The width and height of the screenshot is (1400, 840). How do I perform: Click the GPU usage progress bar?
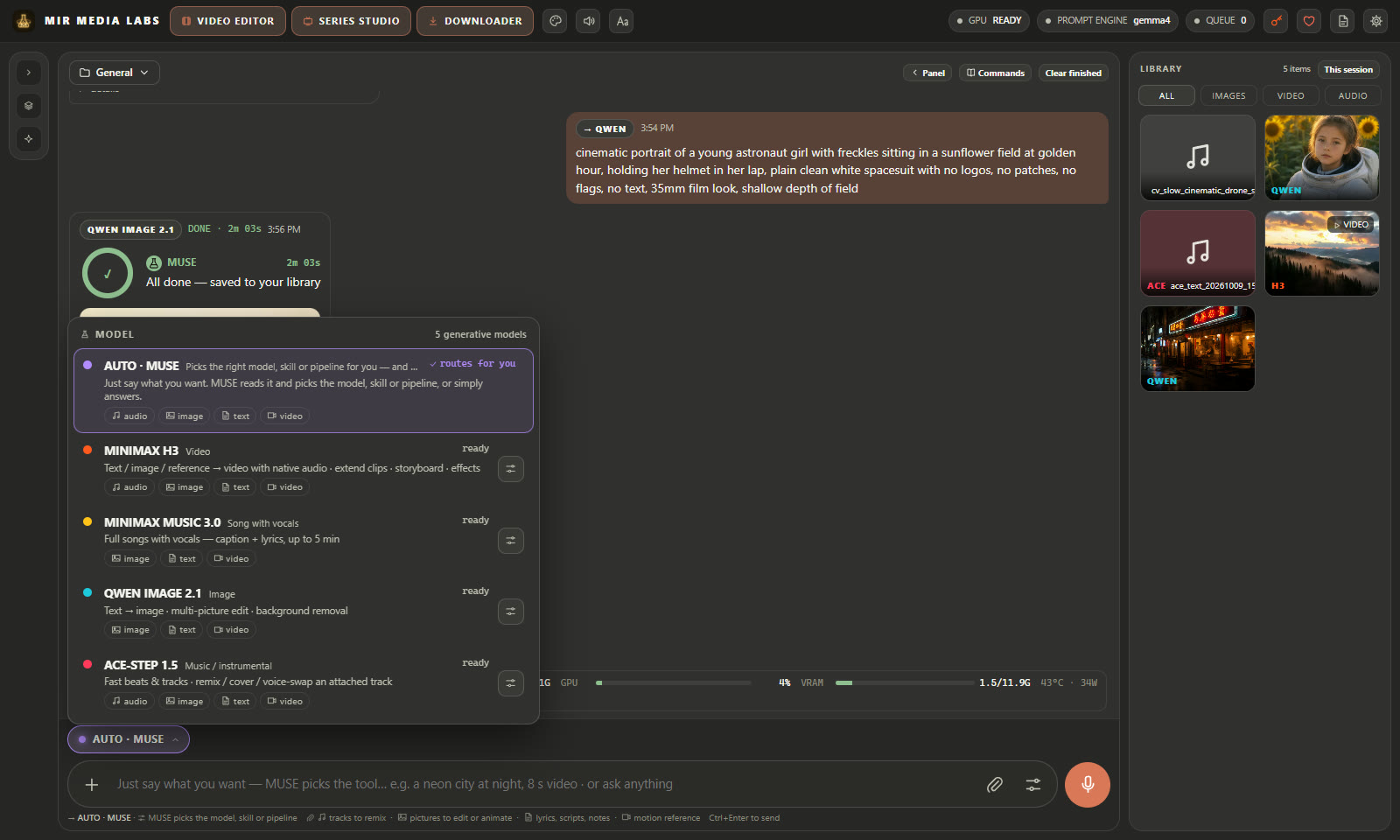tap(673, 682)
